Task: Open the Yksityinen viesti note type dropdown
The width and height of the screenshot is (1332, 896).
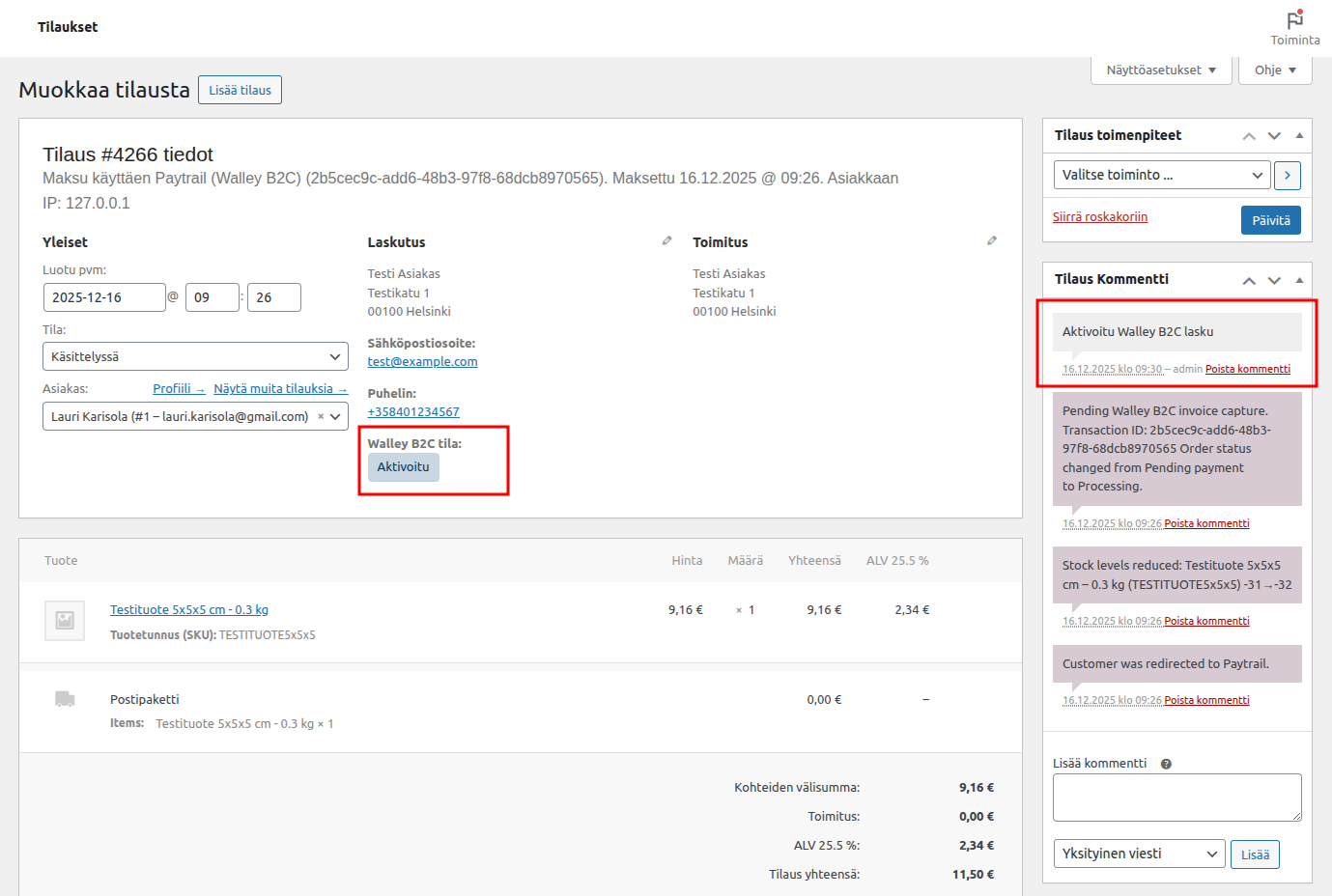Action: (x=1138, y=854)
